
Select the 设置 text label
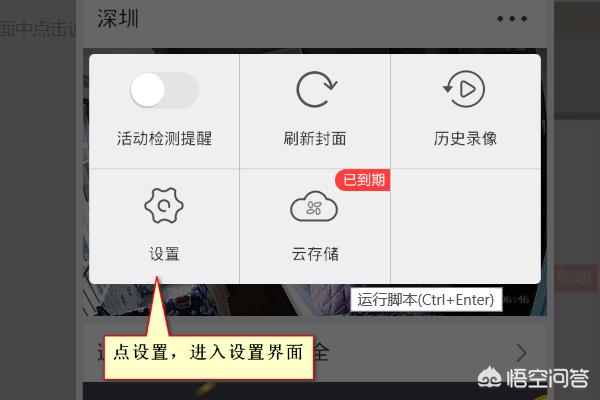(164, 254)
